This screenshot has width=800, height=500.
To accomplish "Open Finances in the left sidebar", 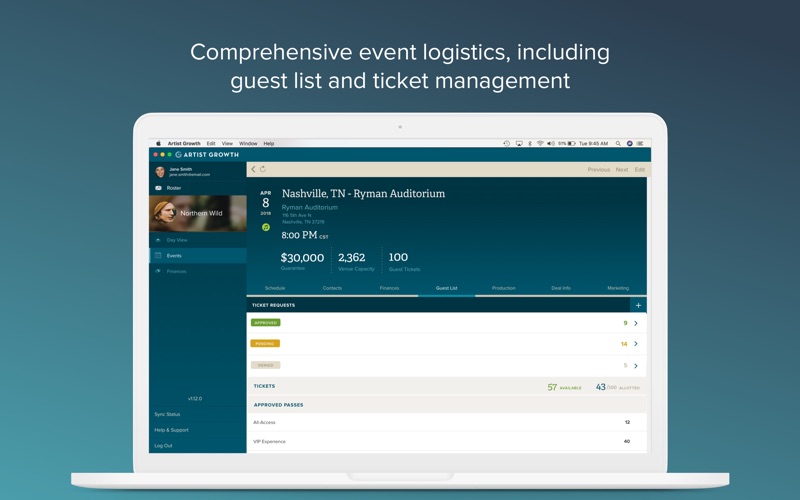I will [198, 271].
